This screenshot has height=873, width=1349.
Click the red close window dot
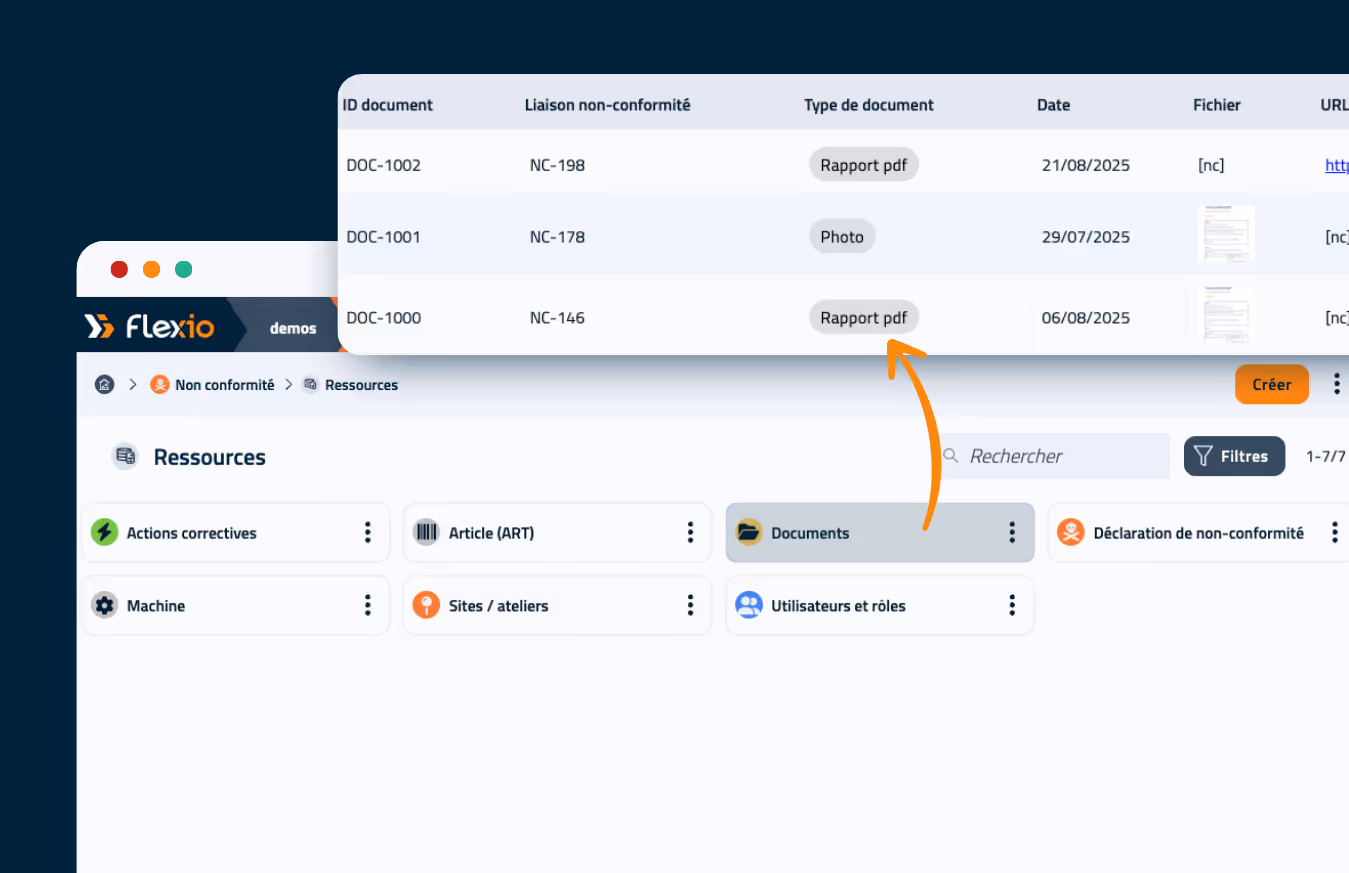(x=119, y=269)
